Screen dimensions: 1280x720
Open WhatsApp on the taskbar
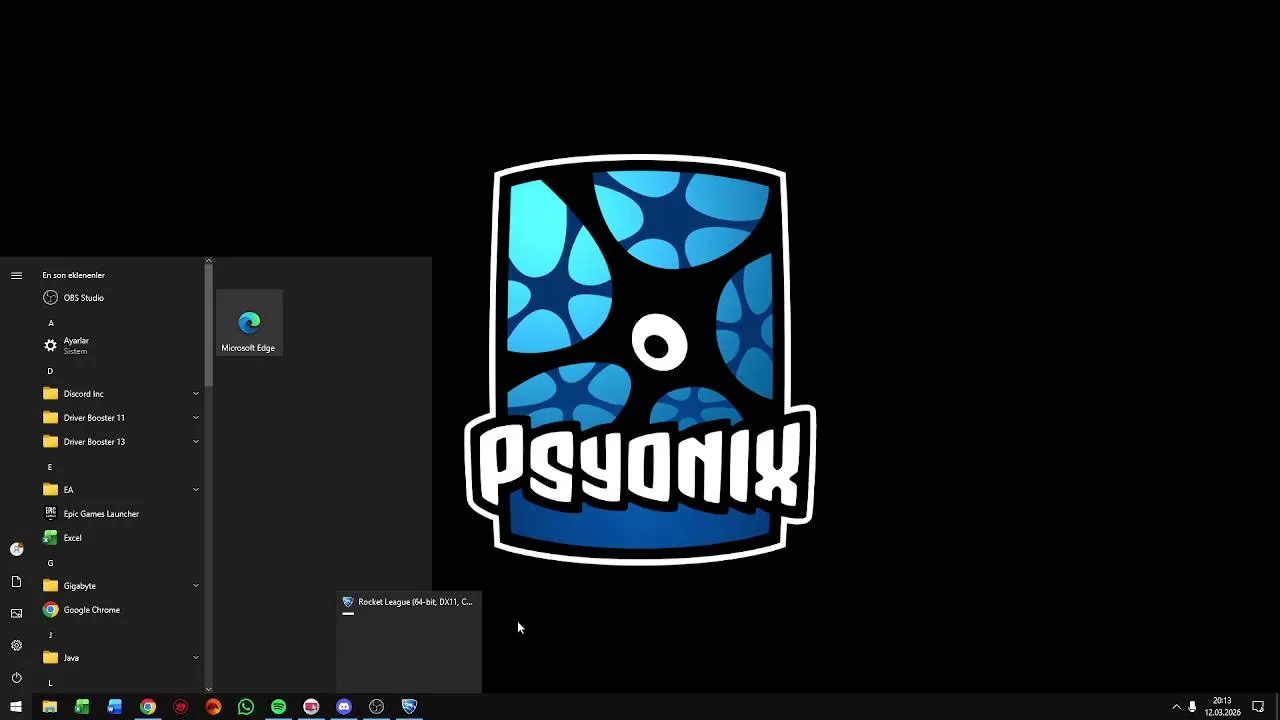click(x=246, y=707)
